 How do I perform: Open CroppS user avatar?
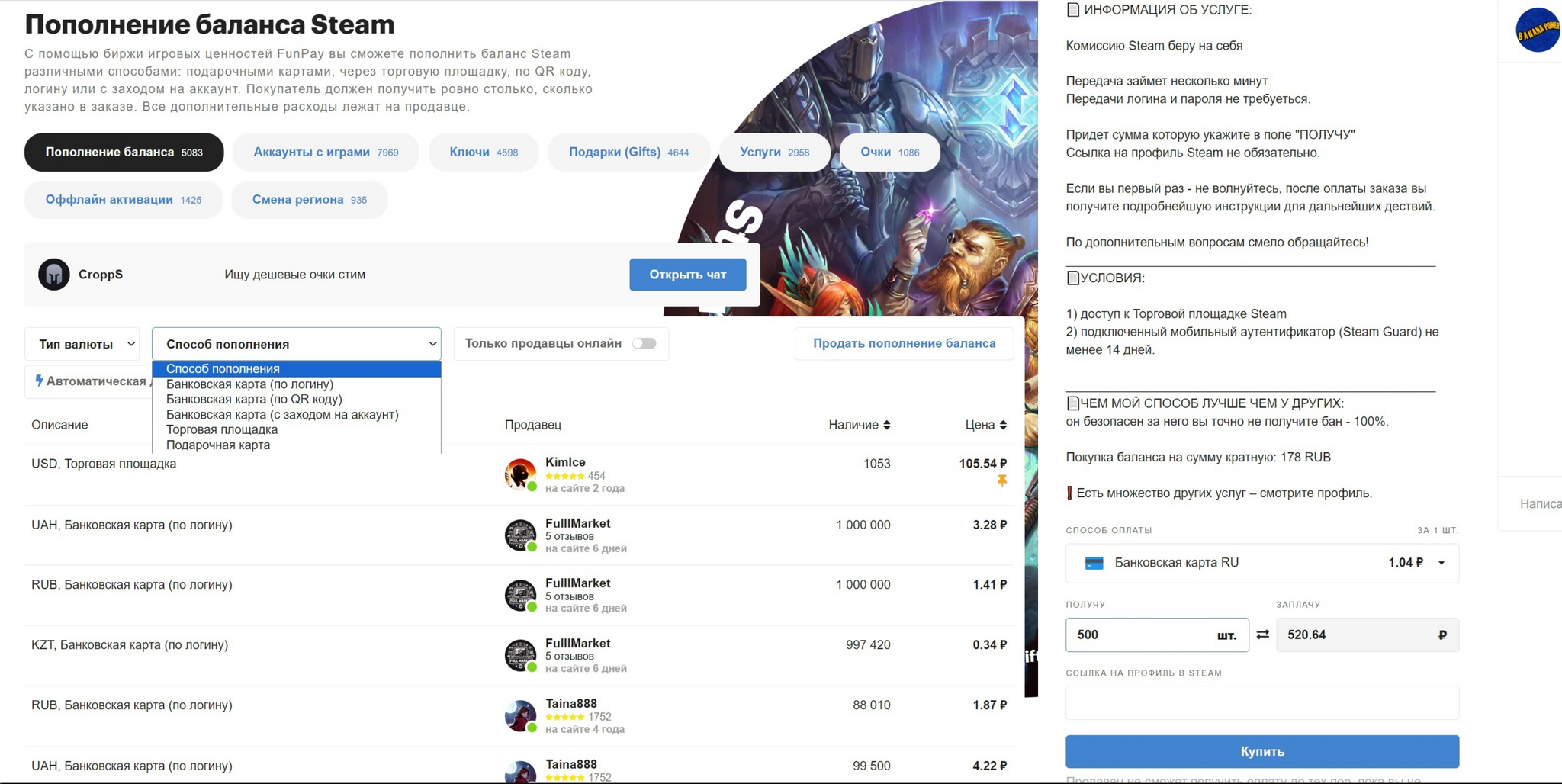54,275
